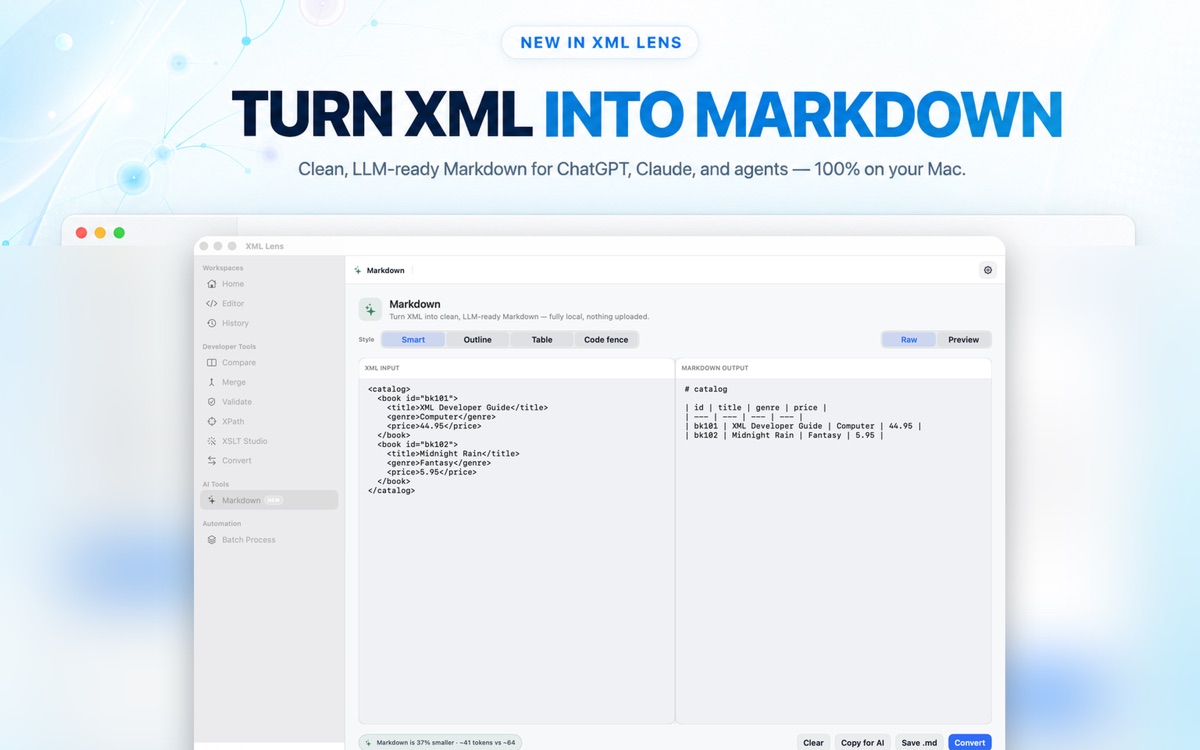Click the green sparkle icon beside Markdown heading

tap(370, 309)
